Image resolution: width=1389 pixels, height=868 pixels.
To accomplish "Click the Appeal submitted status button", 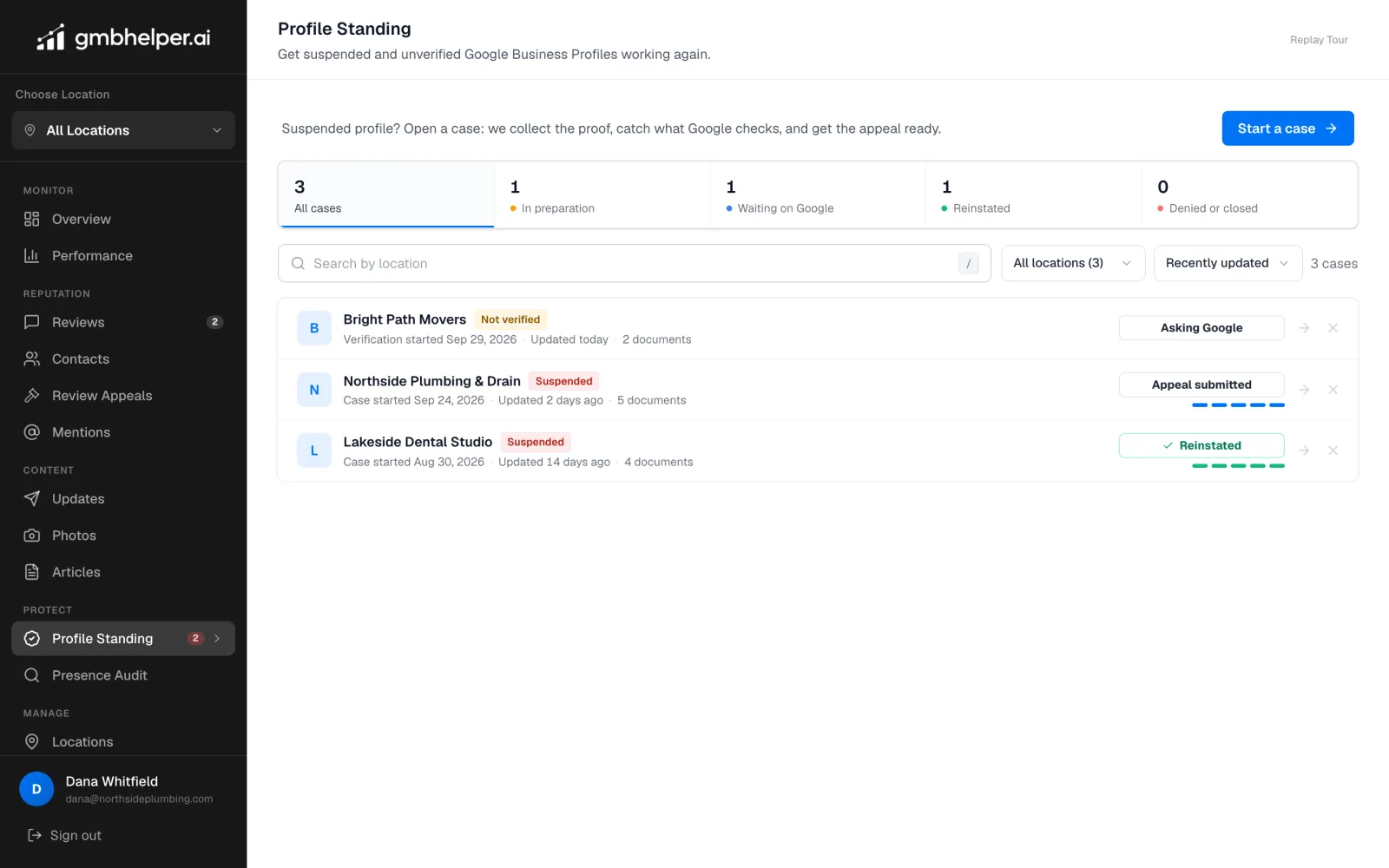I will [x=1201, y=385].
